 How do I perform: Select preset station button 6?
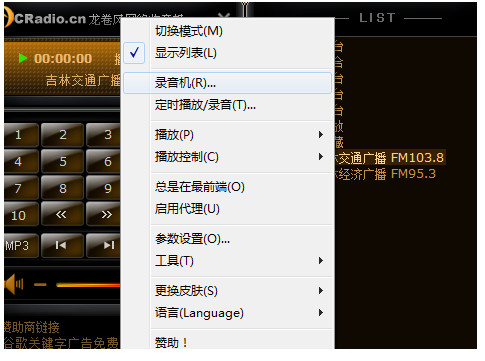pyautogui.click(x=104, y=162)
